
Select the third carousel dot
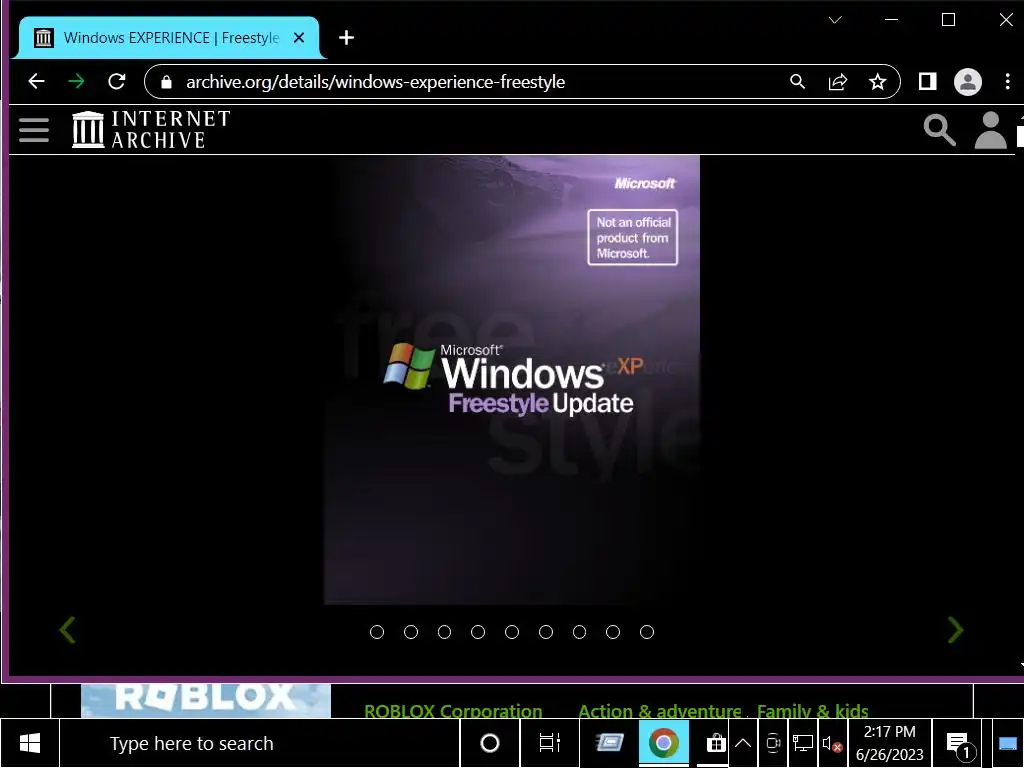445,632
